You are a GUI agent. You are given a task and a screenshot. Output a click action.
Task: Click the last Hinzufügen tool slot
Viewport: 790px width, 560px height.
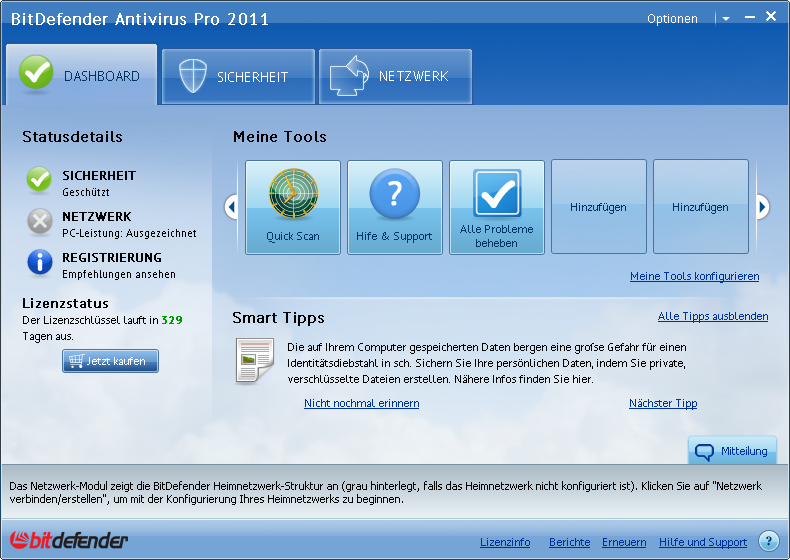700,207
